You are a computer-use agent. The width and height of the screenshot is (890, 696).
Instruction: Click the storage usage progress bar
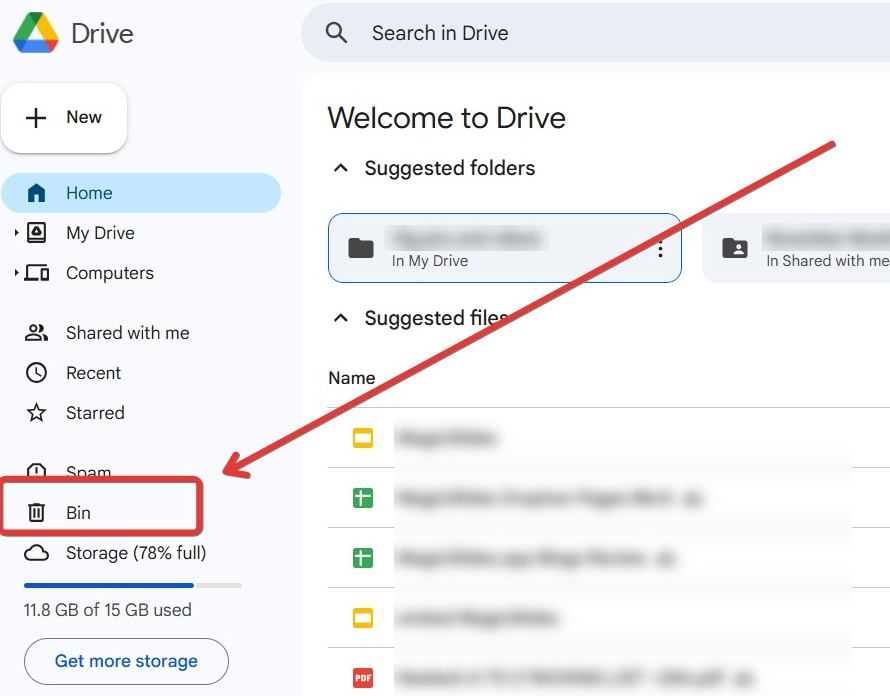click(x=133, y=585)
